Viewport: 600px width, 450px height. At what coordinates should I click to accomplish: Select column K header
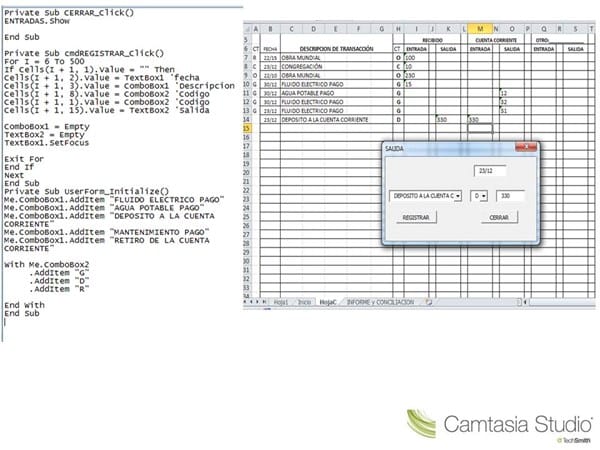coord(448,29)
